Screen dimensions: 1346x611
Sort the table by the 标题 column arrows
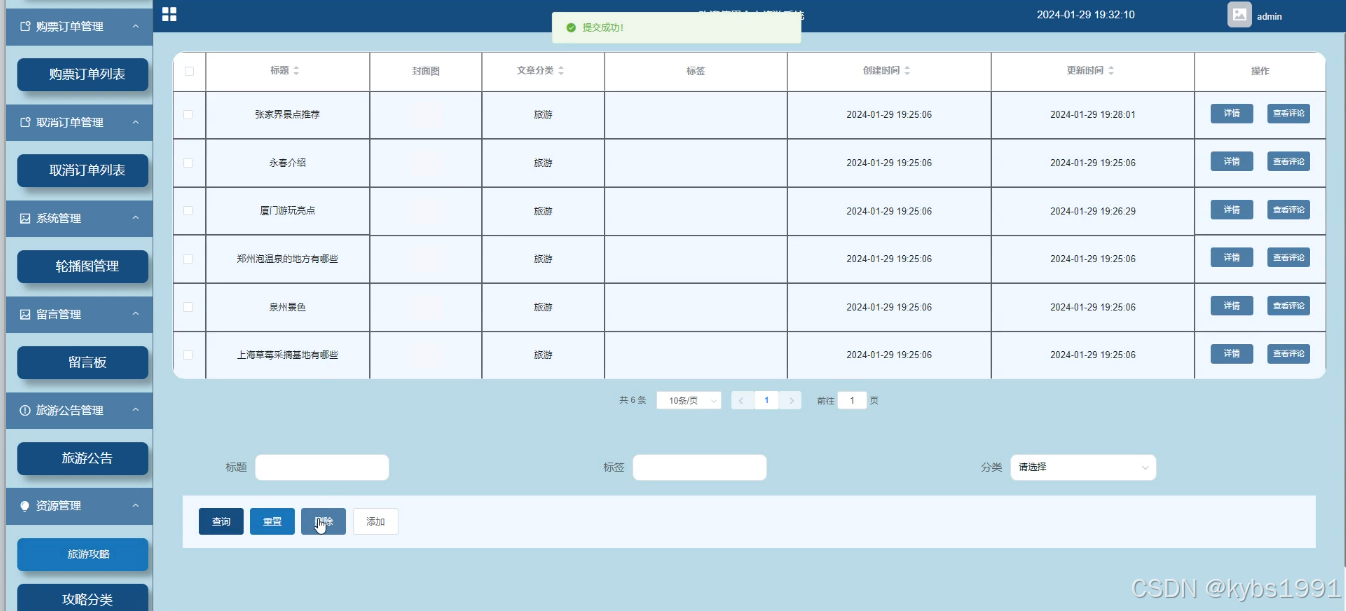point(296,71)
